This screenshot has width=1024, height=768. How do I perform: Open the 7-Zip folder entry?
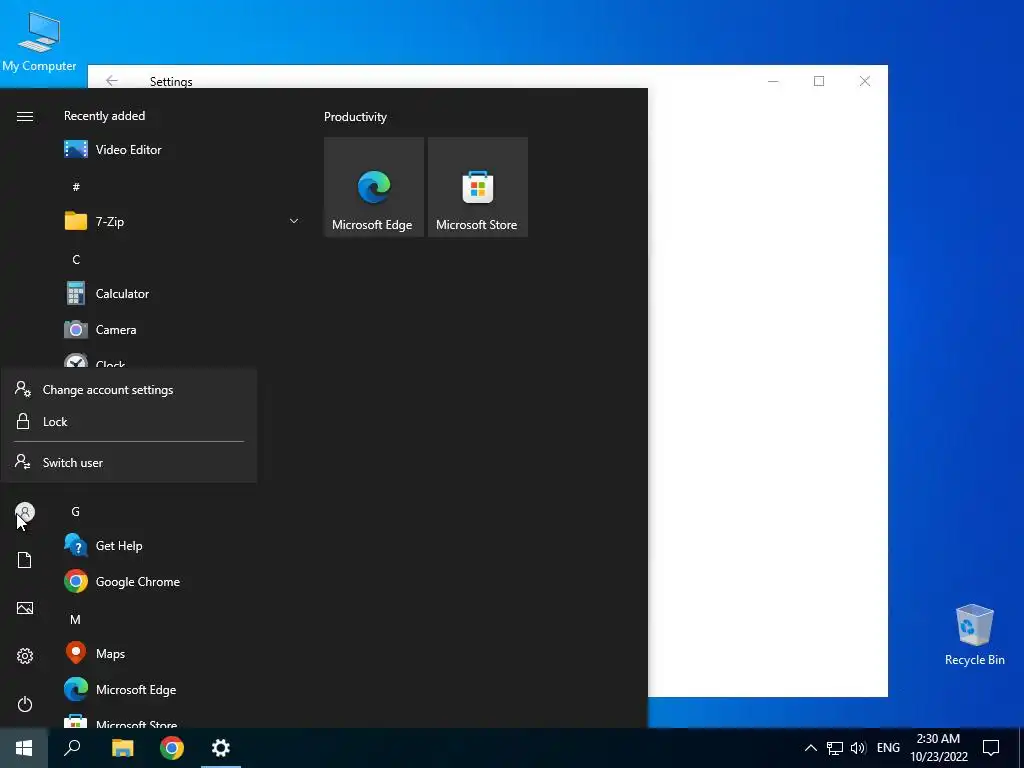point(182,221)
